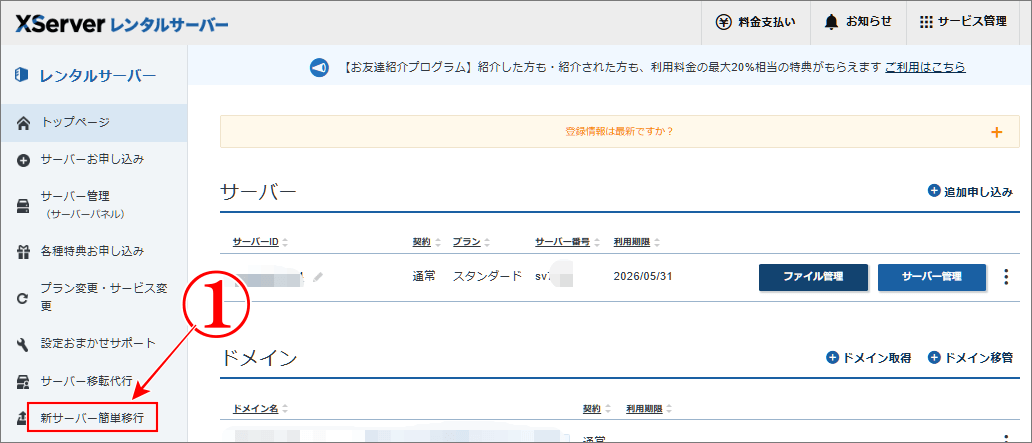Click the XServer レンタルサーバー logo
1032x443 pixels.
pyautogui.click(x=122, y=24)
